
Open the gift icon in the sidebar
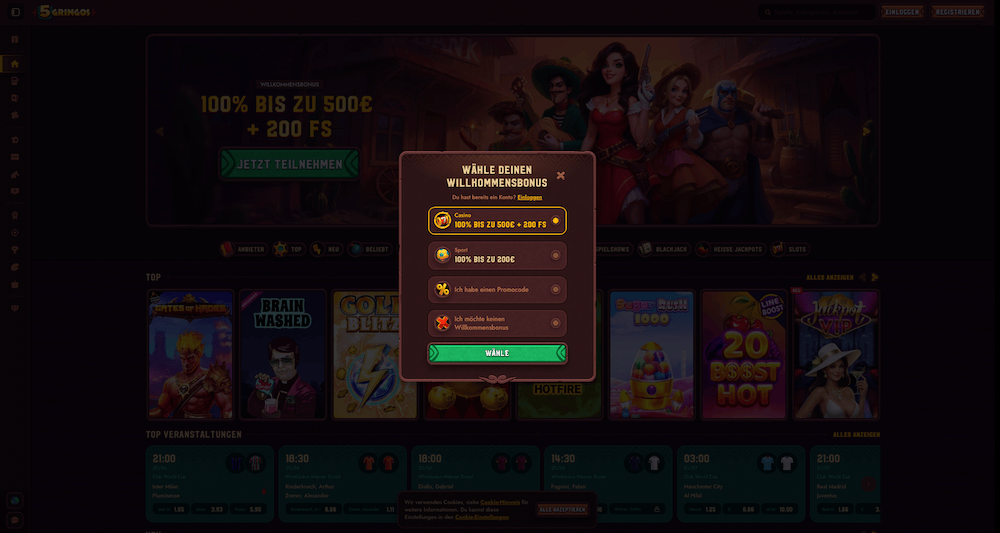point(15,40)
